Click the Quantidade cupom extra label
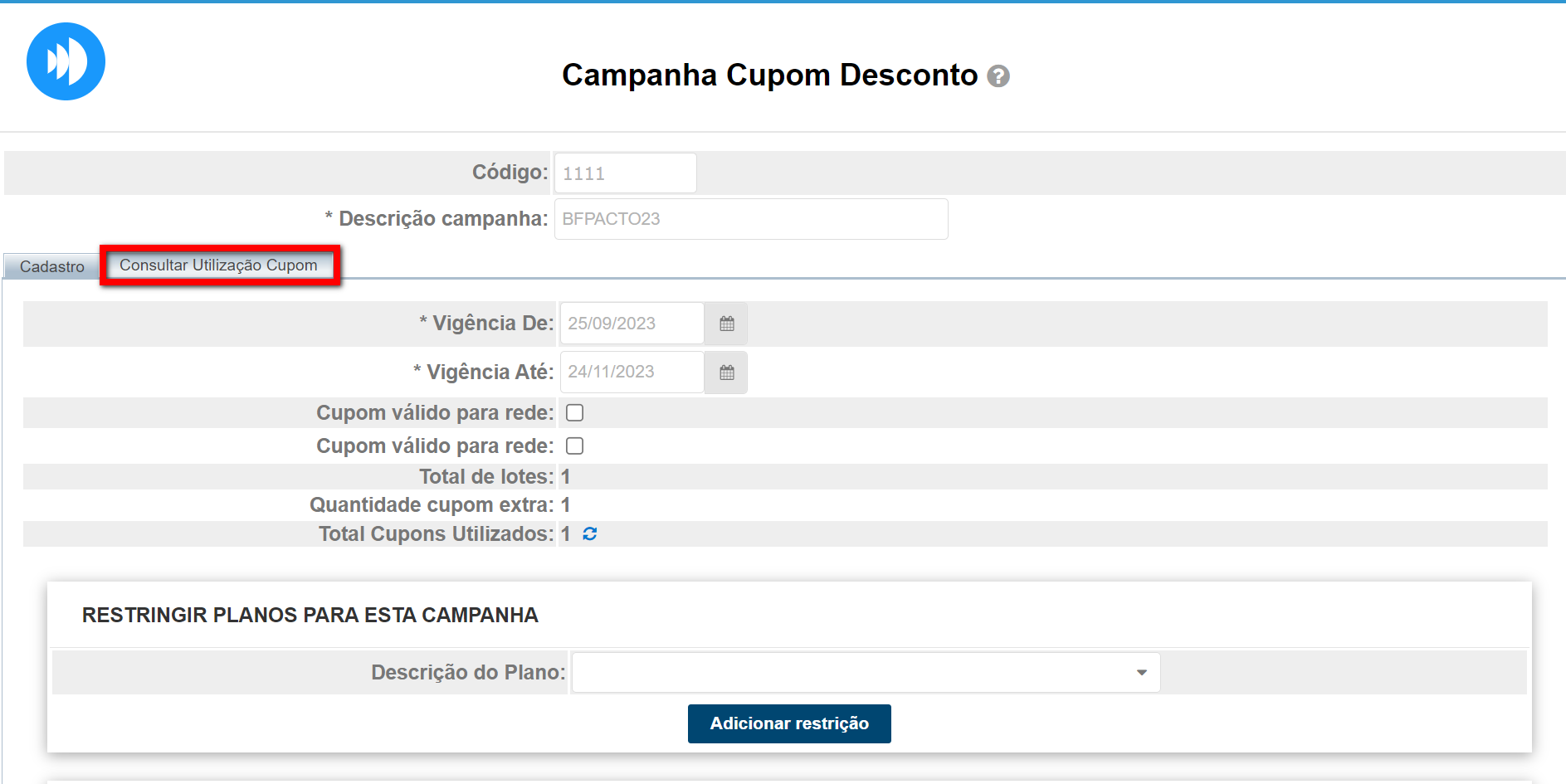Screen dimensions: 1566x784 tap(431, 505)
